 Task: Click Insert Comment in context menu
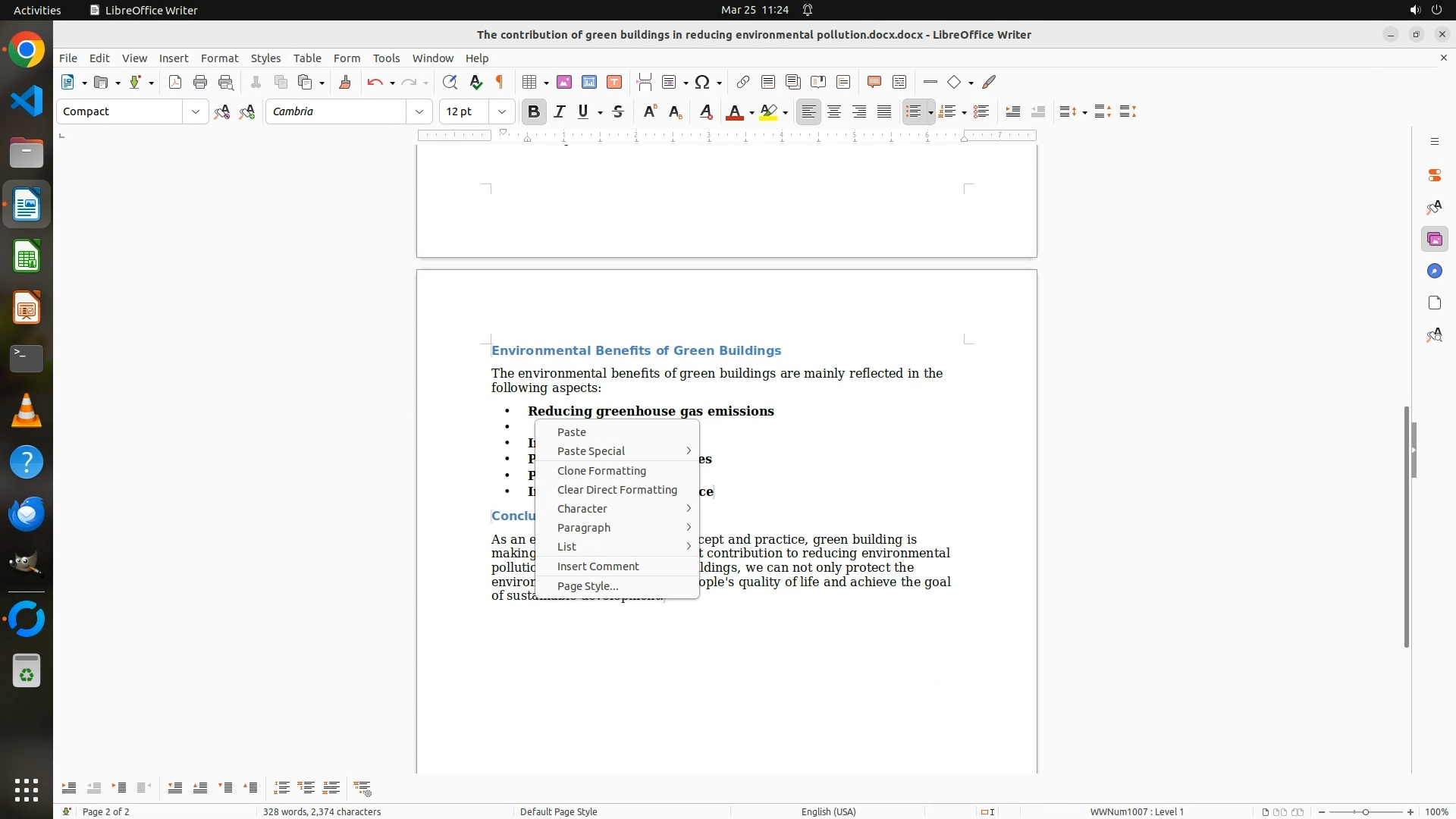[x=598, y=566]
